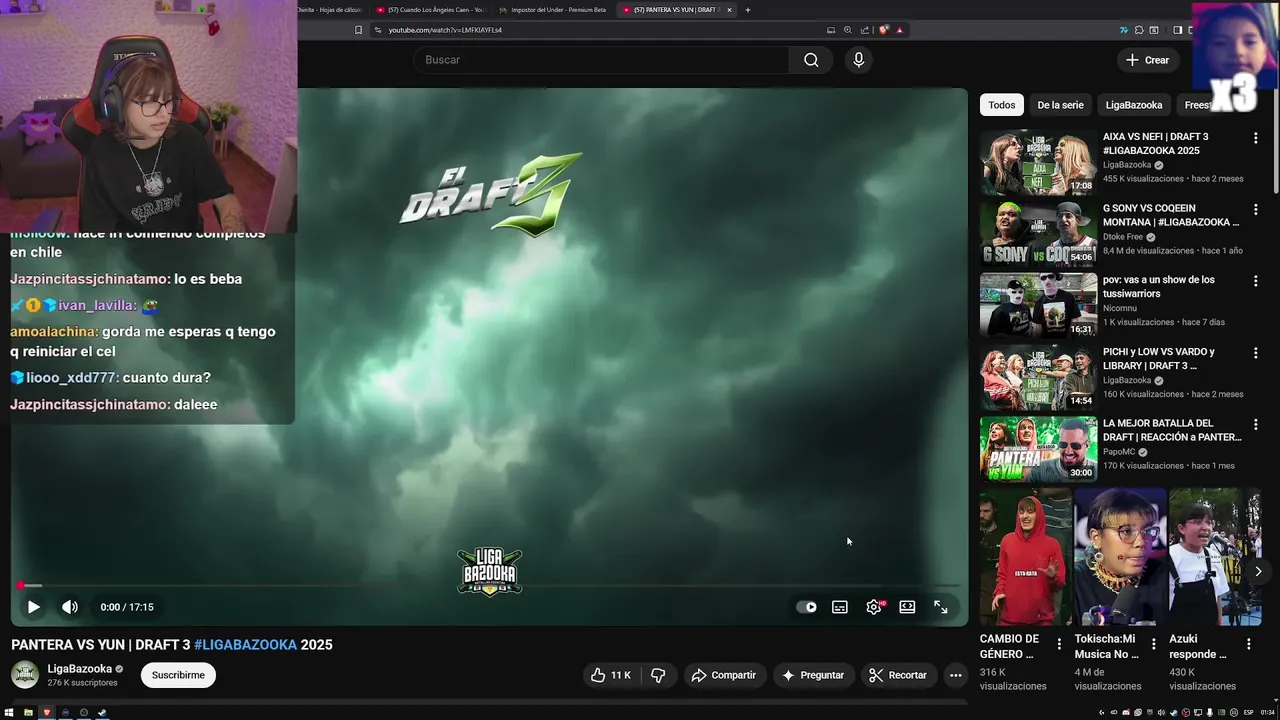Open PICHI y LOW VS VARDO title
This screenshot has height=720, width=1280.
(x=1159, y=359)
